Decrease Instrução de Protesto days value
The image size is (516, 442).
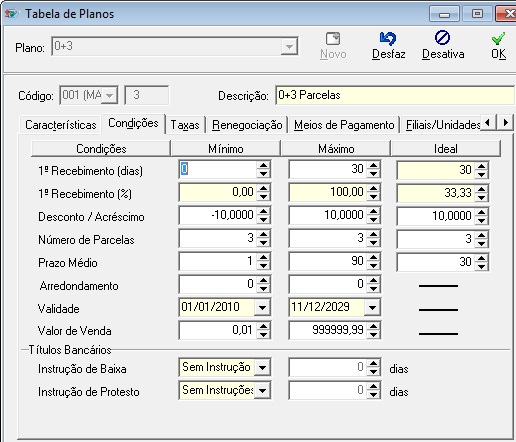pos(373,395)
